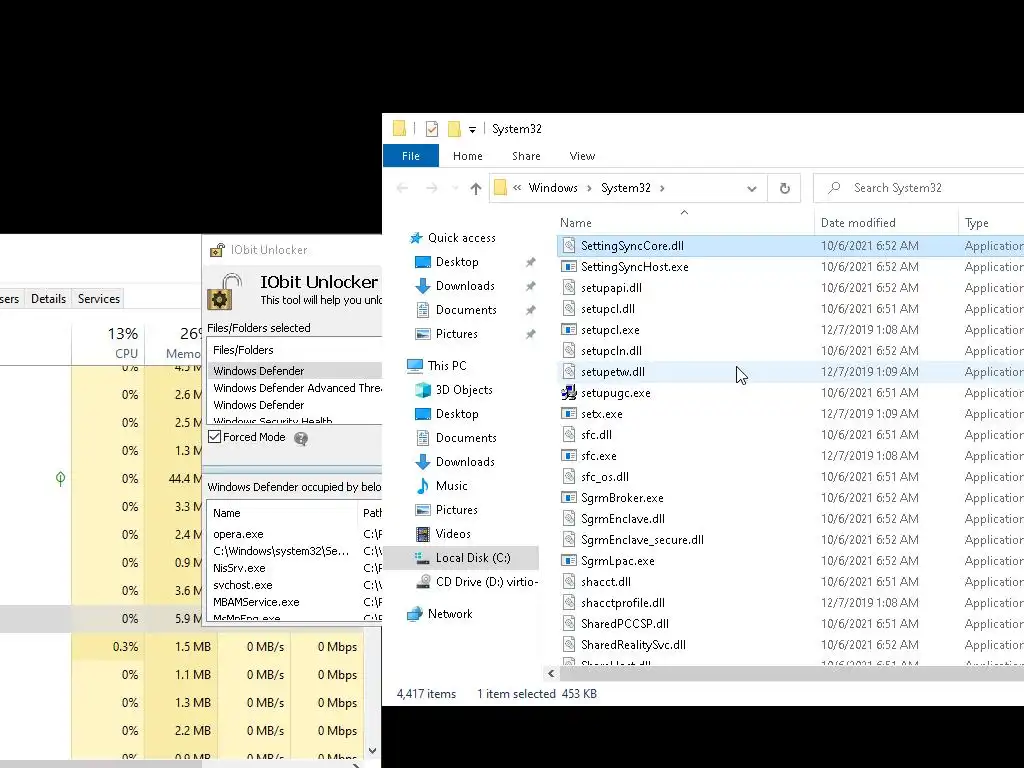The height and width of the screenshot is (768, 1024).
Task: Expand the address bar history dropdown
Action: [752, 189]
